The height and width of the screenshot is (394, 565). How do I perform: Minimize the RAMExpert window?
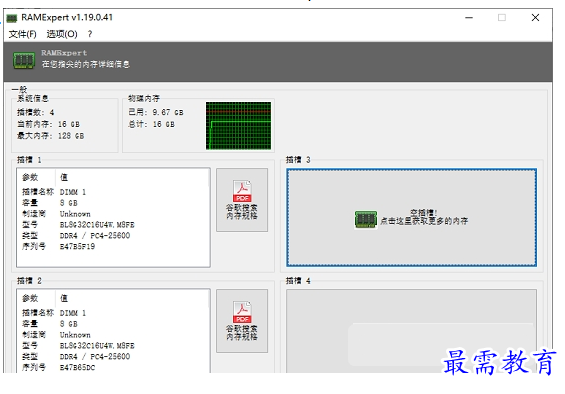[469, 18]
